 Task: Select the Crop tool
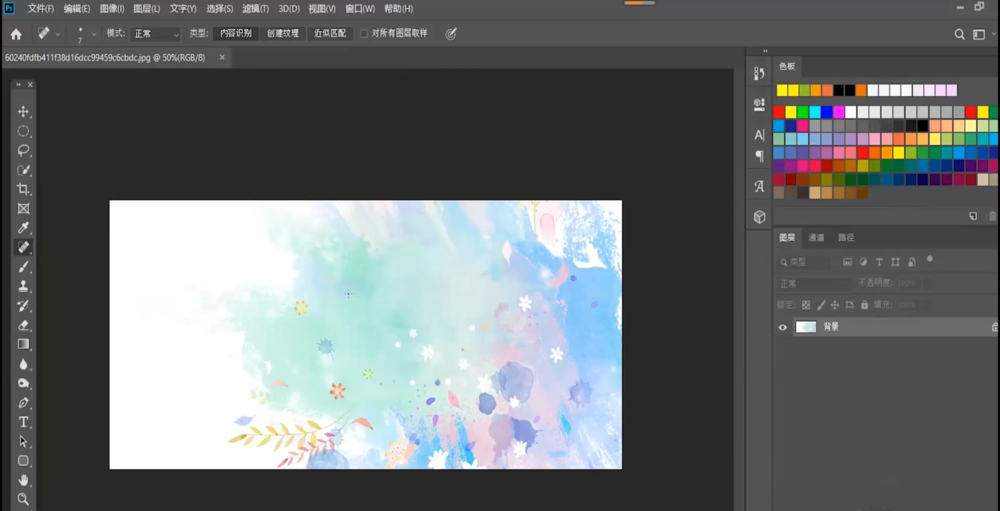[24, 189]
